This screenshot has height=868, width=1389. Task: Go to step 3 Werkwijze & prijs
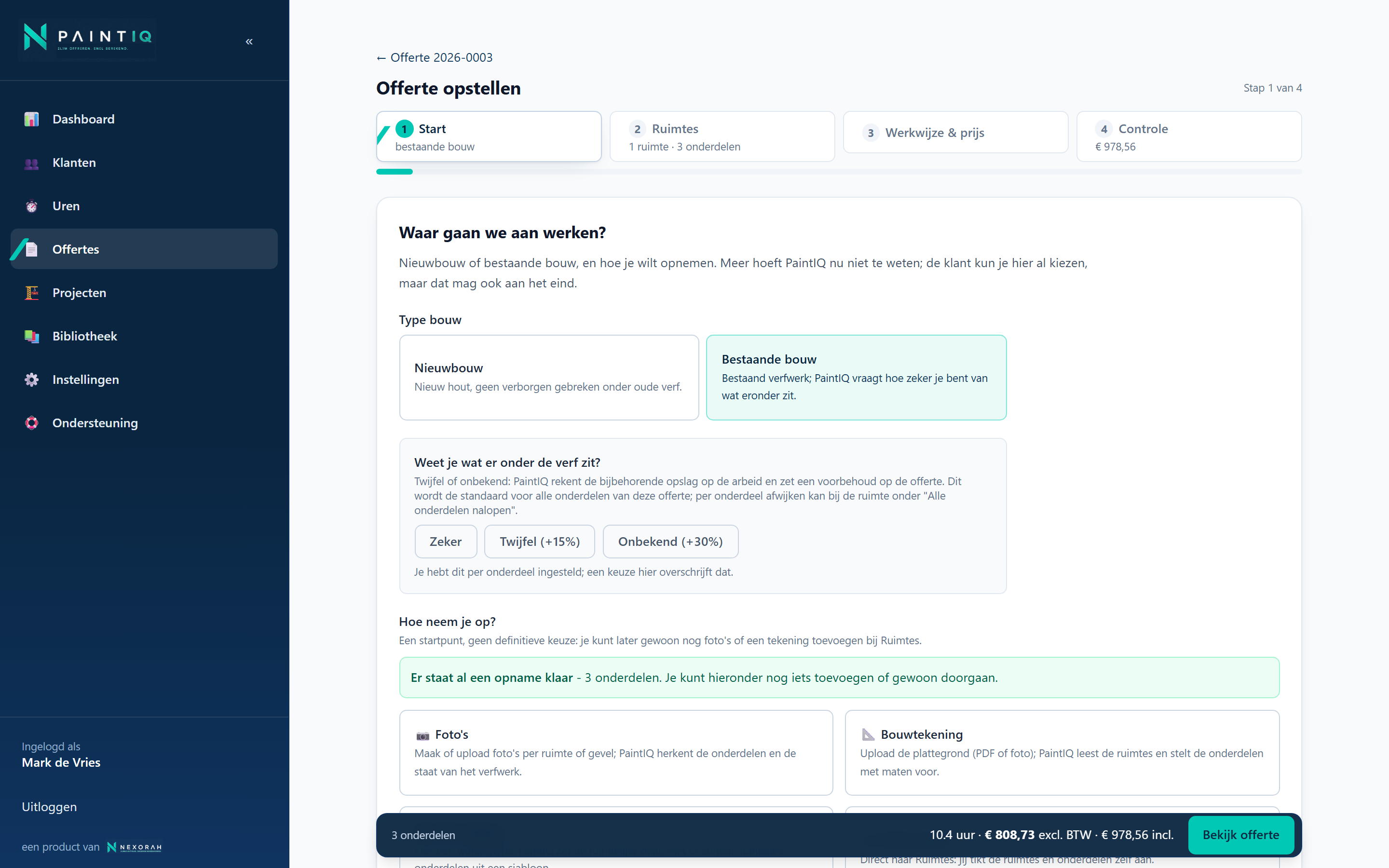(x=955, y=133)
